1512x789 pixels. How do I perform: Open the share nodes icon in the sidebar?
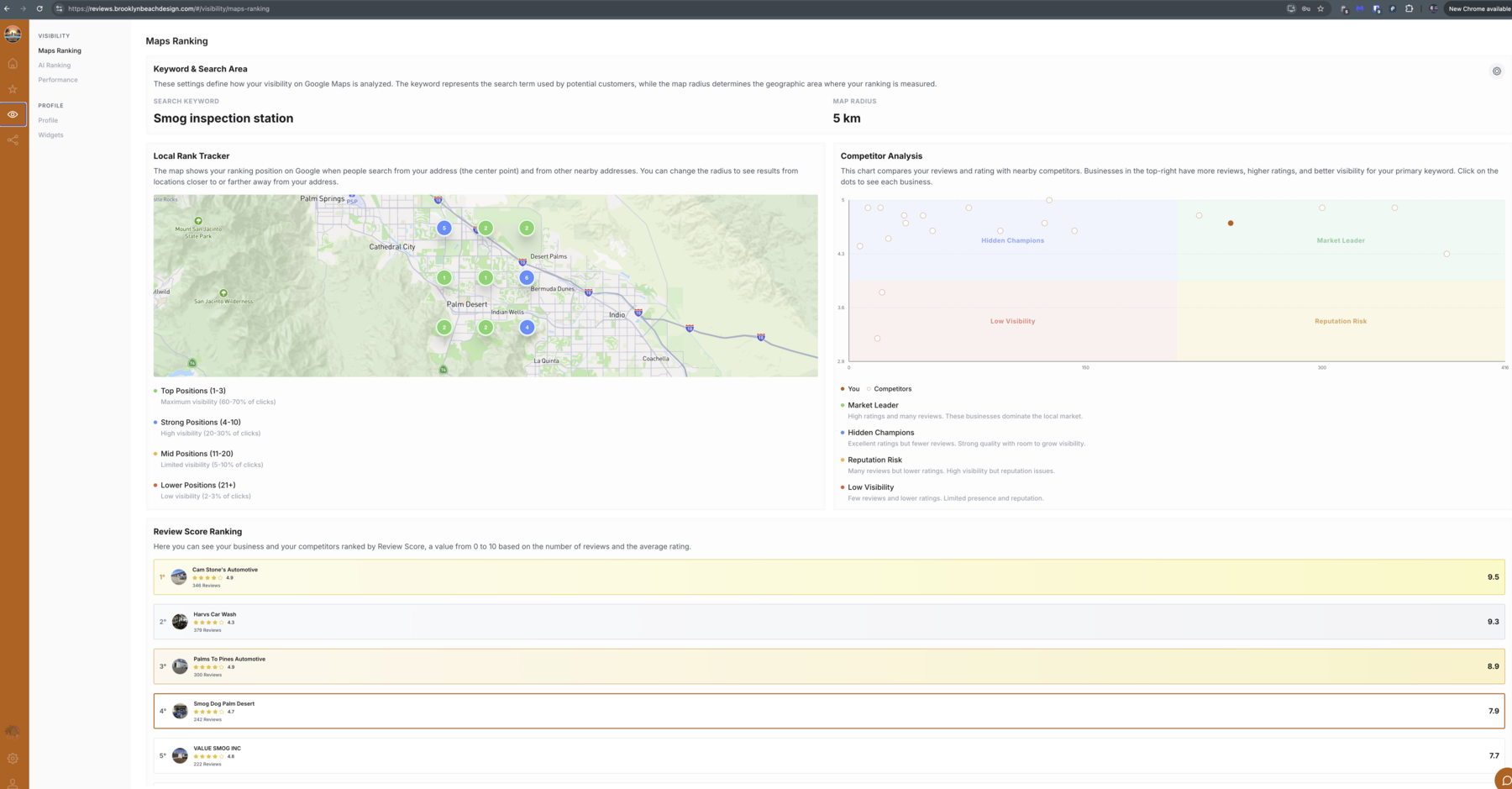[x=13, y=140]
